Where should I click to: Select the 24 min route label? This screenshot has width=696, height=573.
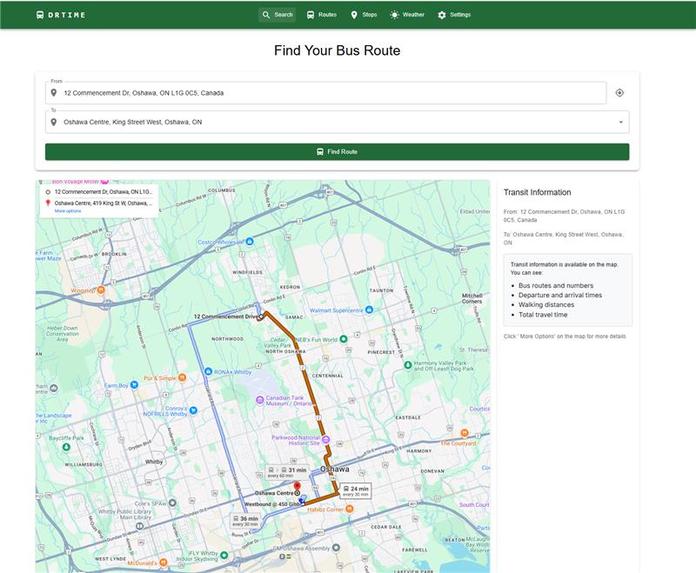tap(356, 490)
